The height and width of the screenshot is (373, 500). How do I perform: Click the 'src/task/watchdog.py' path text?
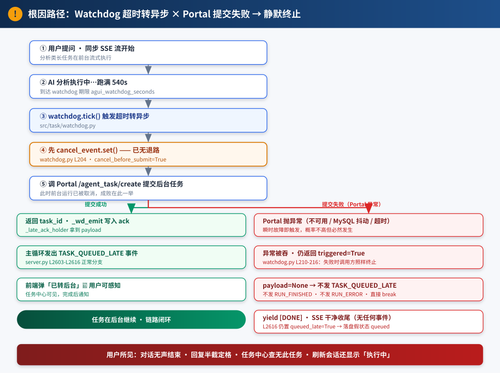coord(68,126)
